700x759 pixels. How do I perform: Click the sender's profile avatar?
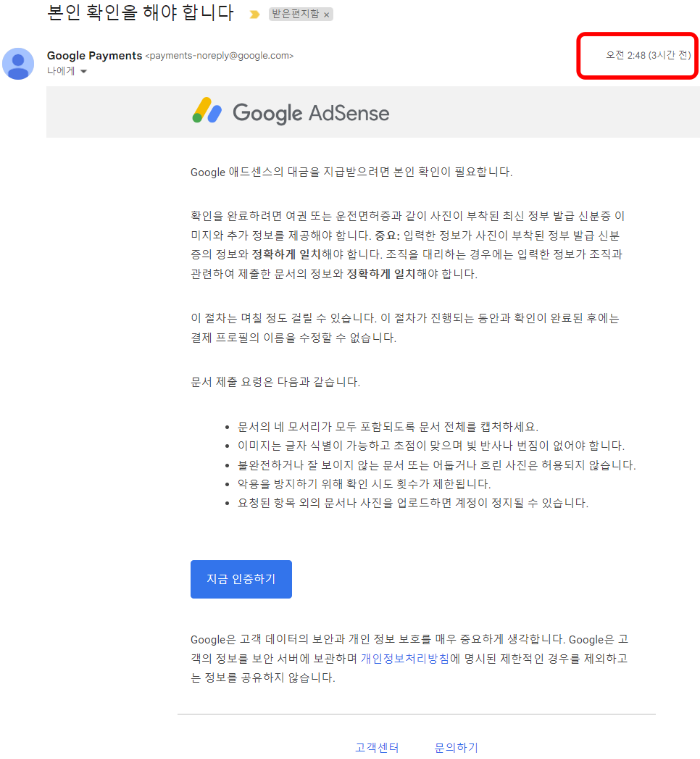coord(18,63)
